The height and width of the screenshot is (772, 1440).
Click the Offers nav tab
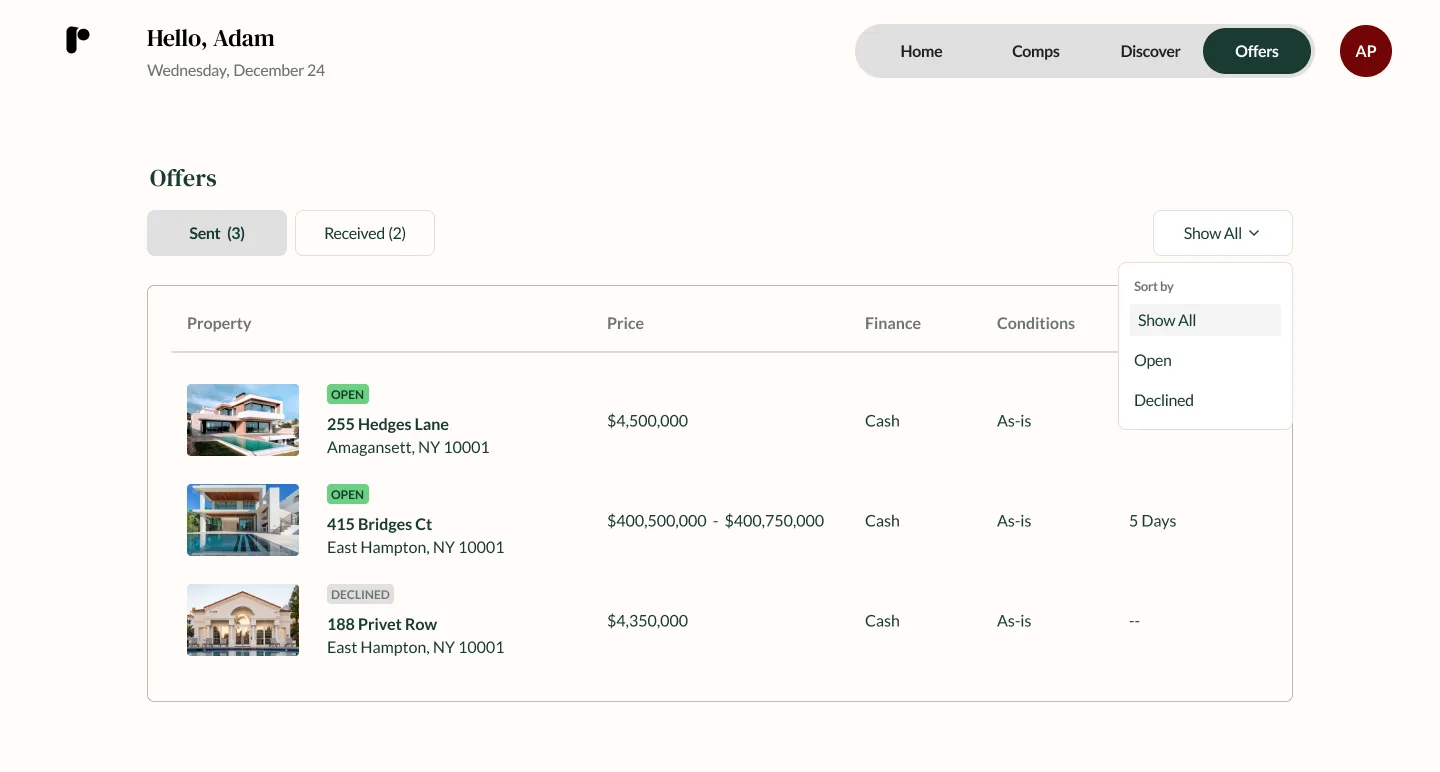(x=1256, y=51)
